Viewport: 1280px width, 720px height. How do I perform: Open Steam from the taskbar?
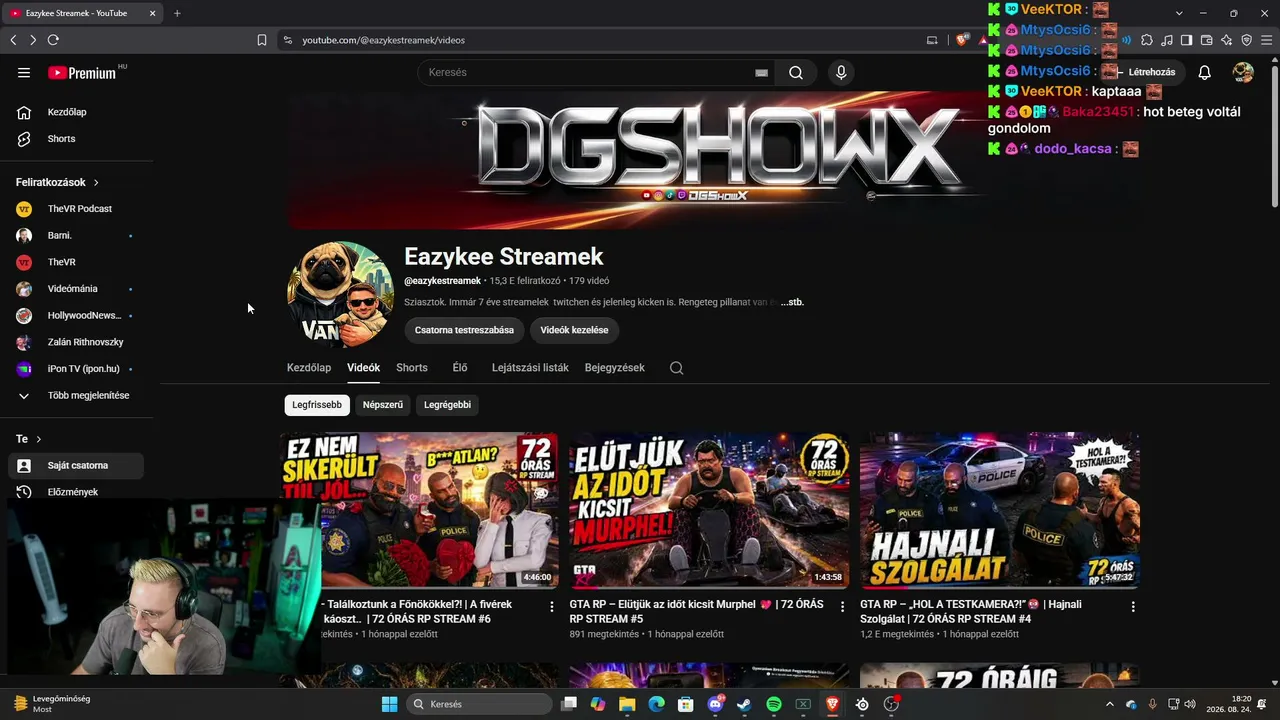pyautogui.click(x=744, y=704)
